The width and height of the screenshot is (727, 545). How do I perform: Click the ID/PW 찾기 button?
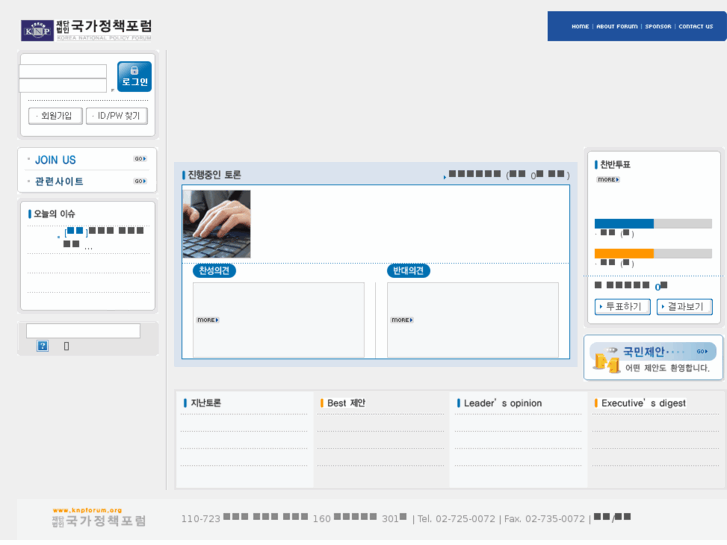[117, 116]
